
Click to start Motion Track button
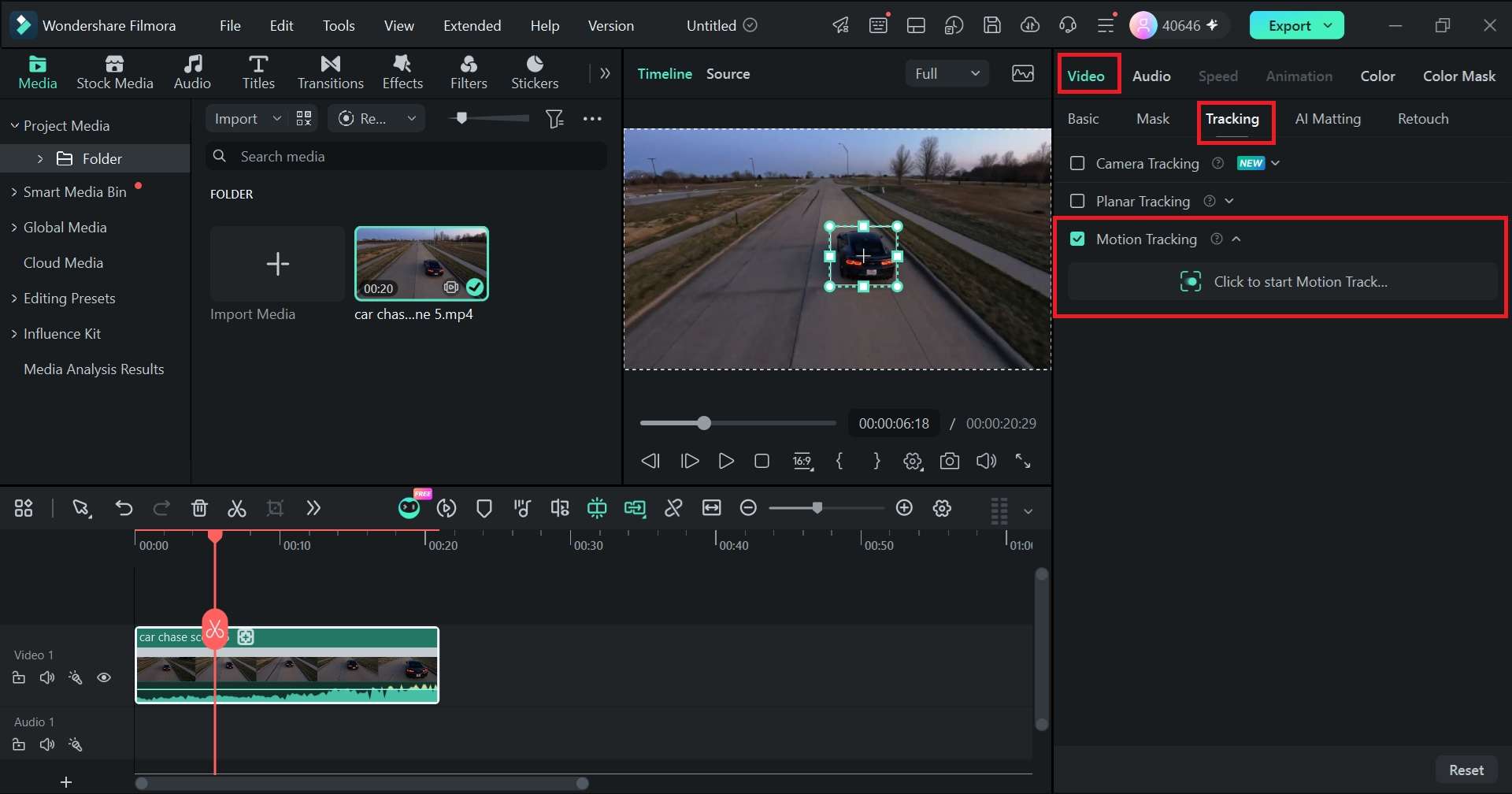coord(1283,282)
